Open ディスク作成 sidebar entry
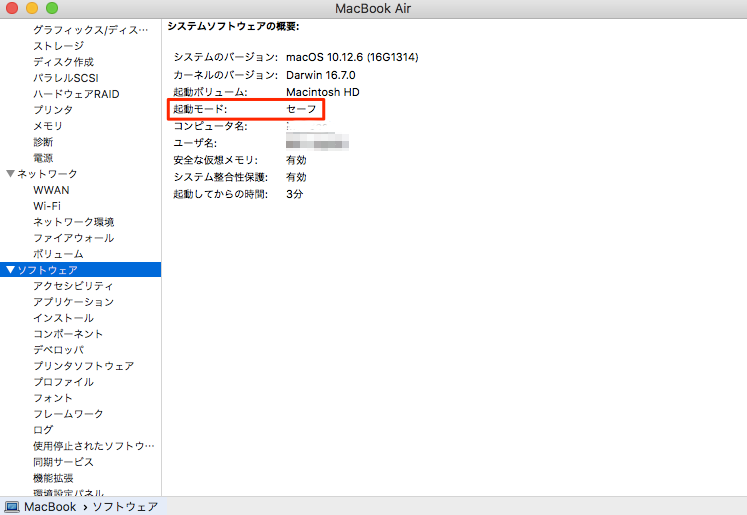 coord(63,62)
